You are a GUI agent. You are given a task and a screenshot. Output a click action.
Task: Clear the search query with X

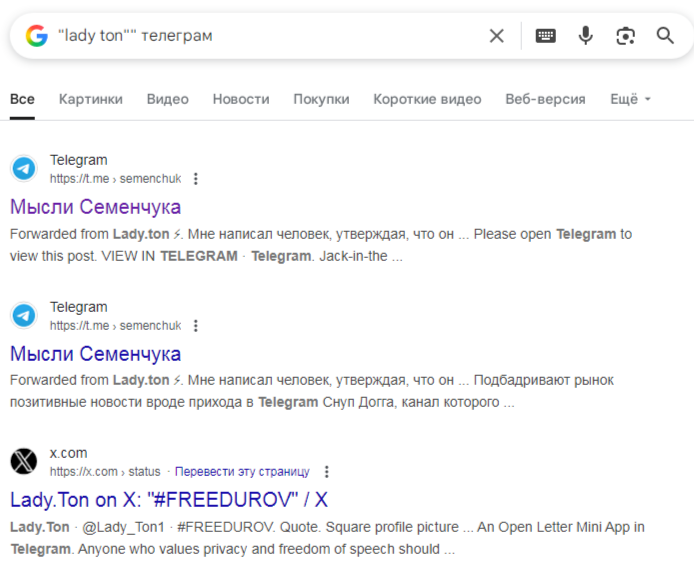496,36
